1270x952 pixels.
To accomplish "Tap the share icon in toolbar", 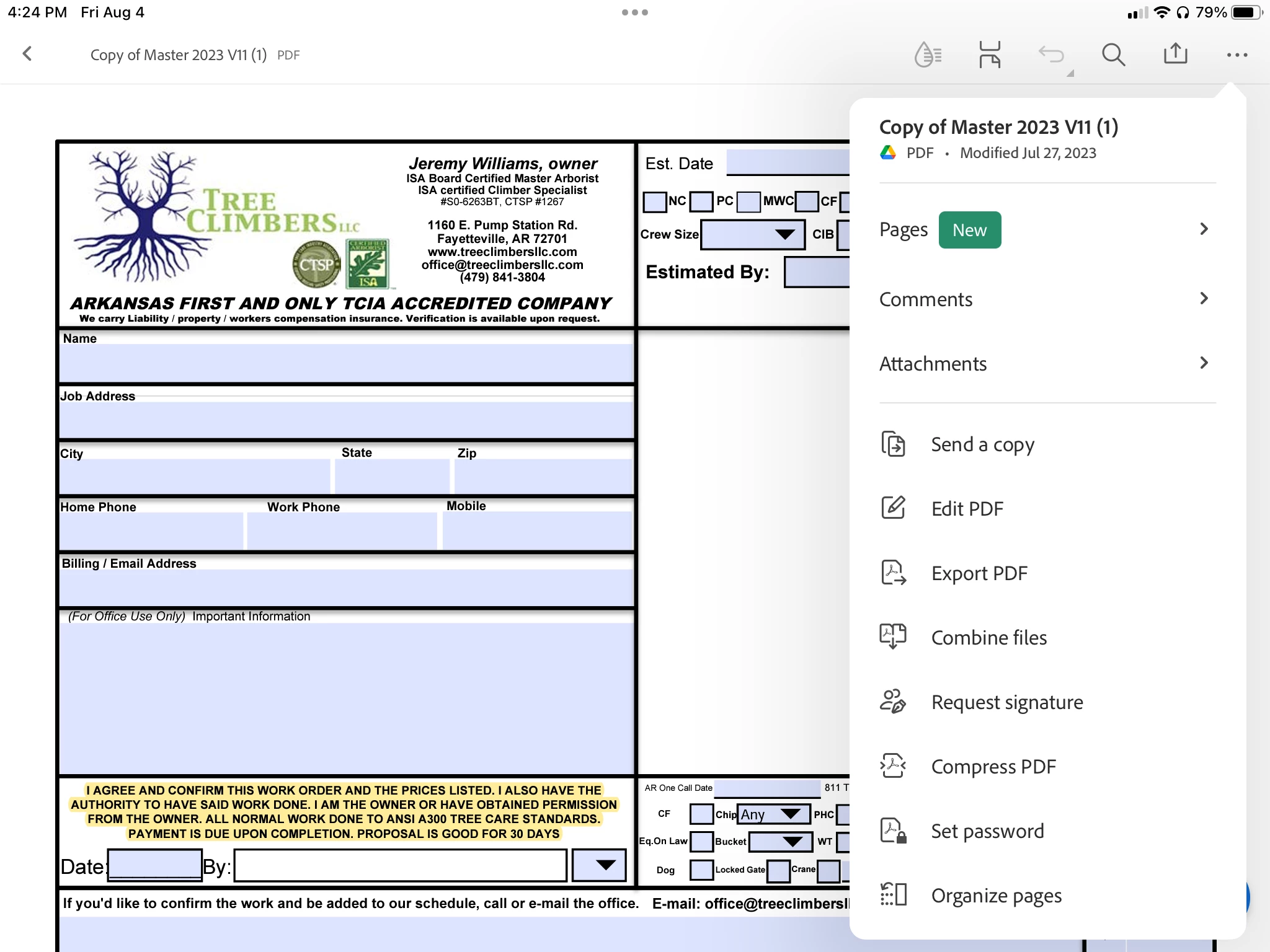I will coord(1175,55).
